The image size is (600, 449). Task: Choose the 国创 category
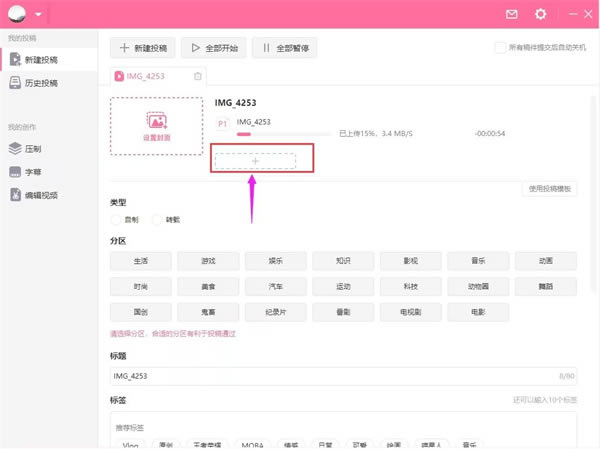pos(141,312)
